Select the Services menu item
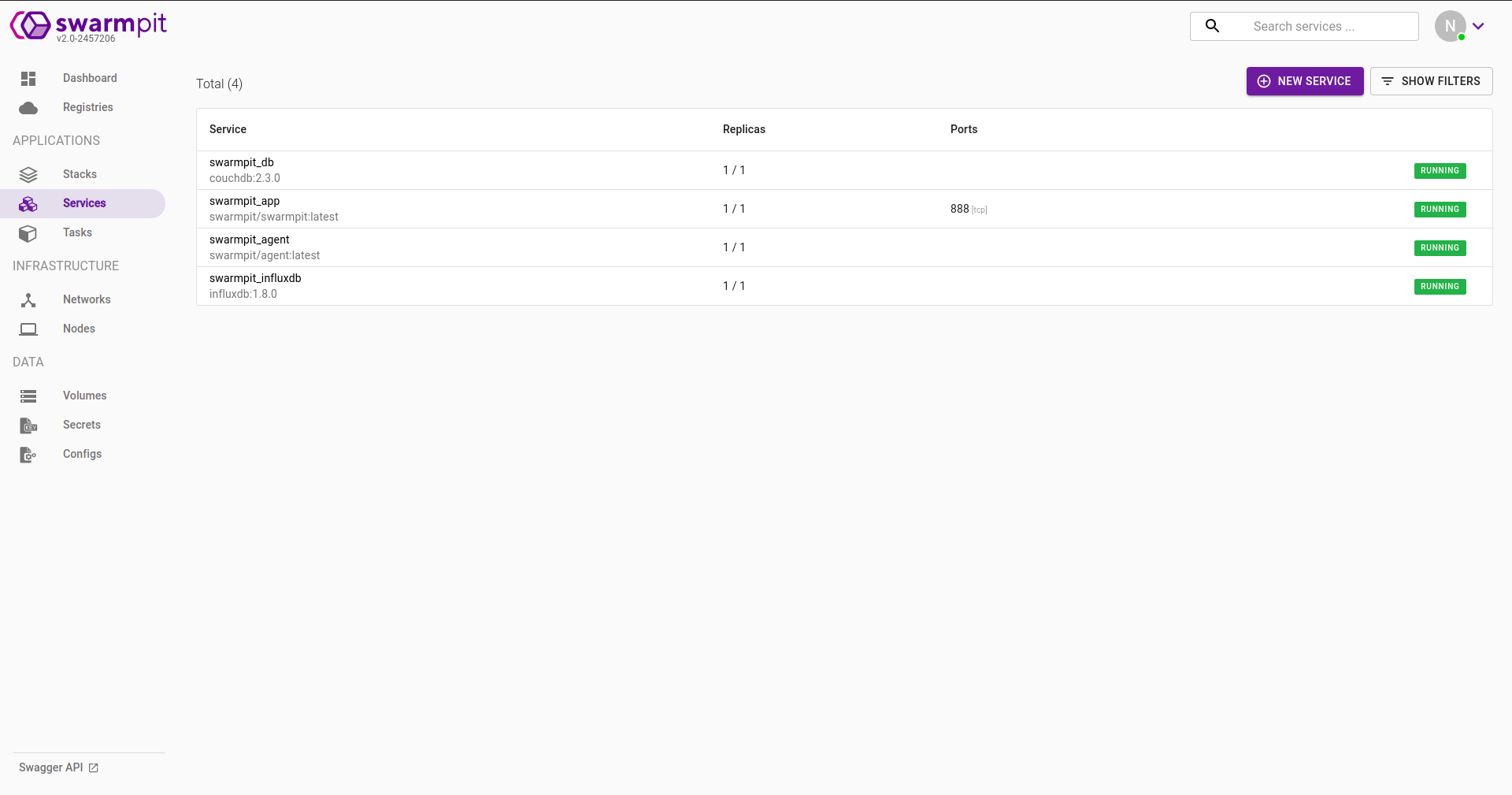Image resolution: width=1512 pixels, height=795 pixels. pyautogui.click(x=83, y=203)
